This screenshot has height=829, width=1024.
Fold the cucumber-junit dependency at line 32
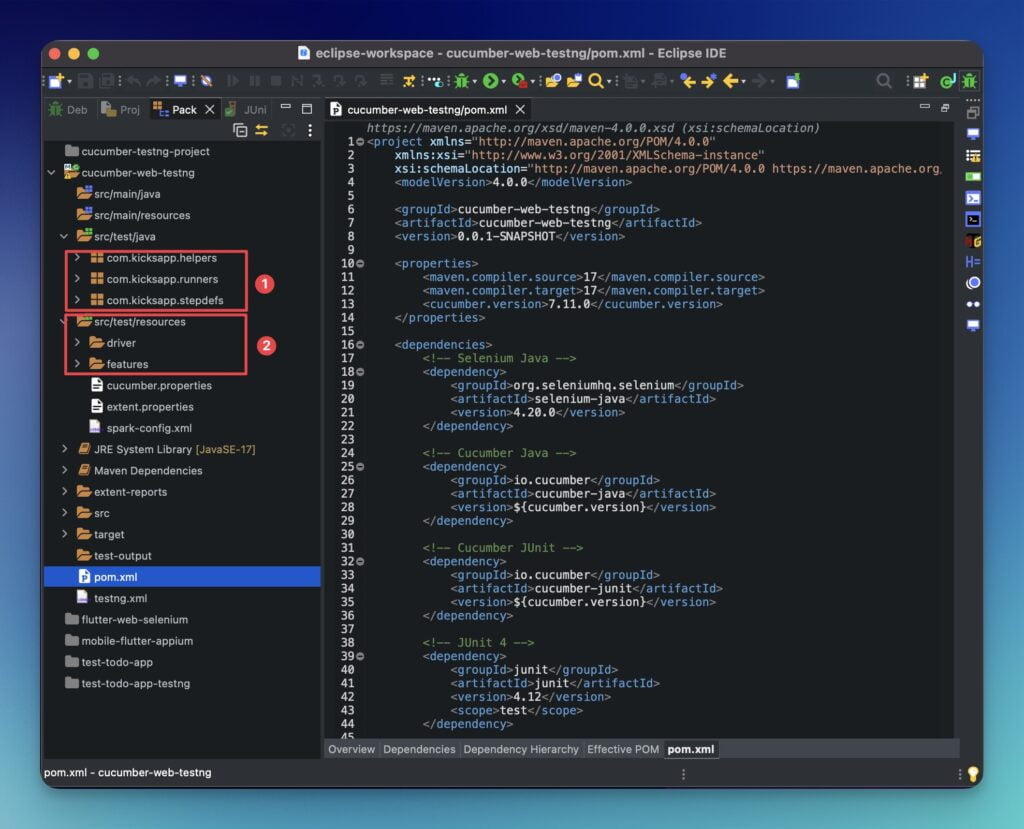[360, 562]
